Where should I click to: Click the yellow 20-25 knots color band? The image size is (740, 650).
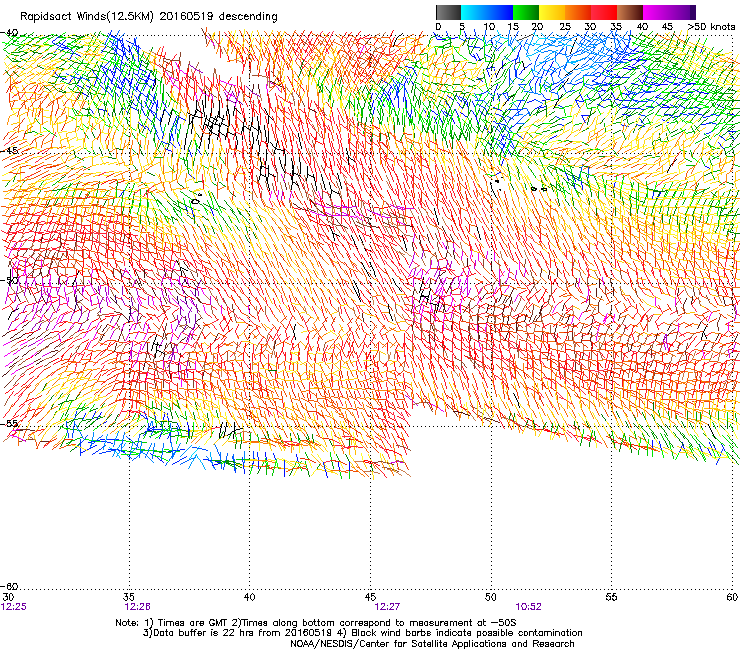point(552,12)
